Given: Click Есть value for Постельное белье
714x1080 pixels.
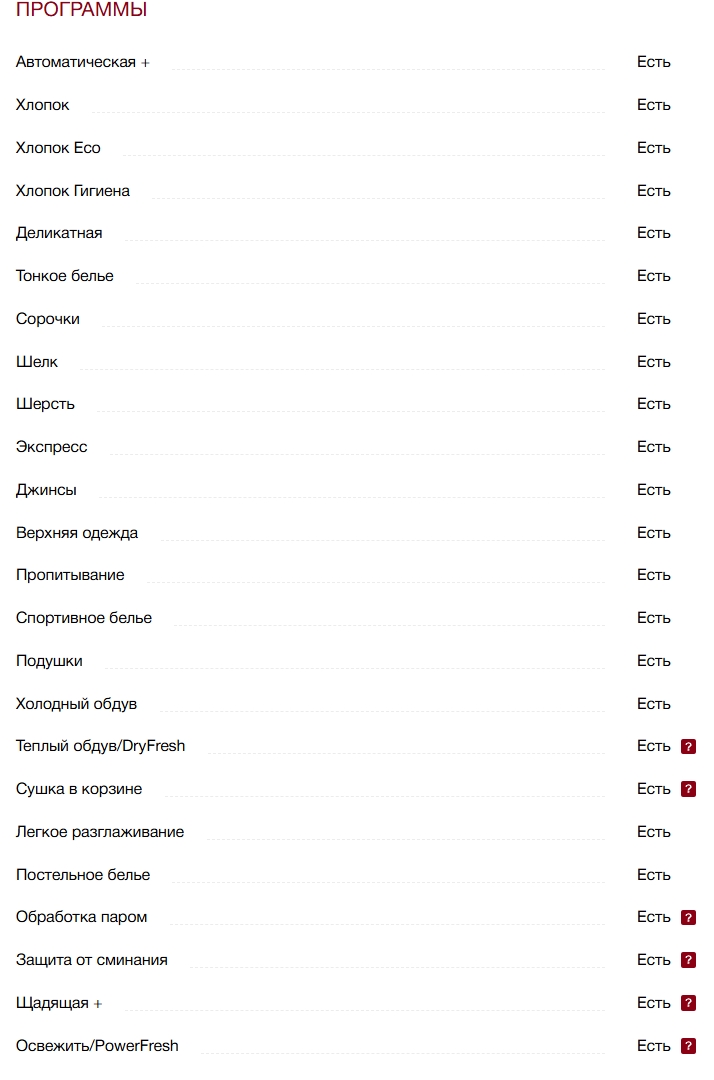Looking at the screenshot, I should point(654,875).
